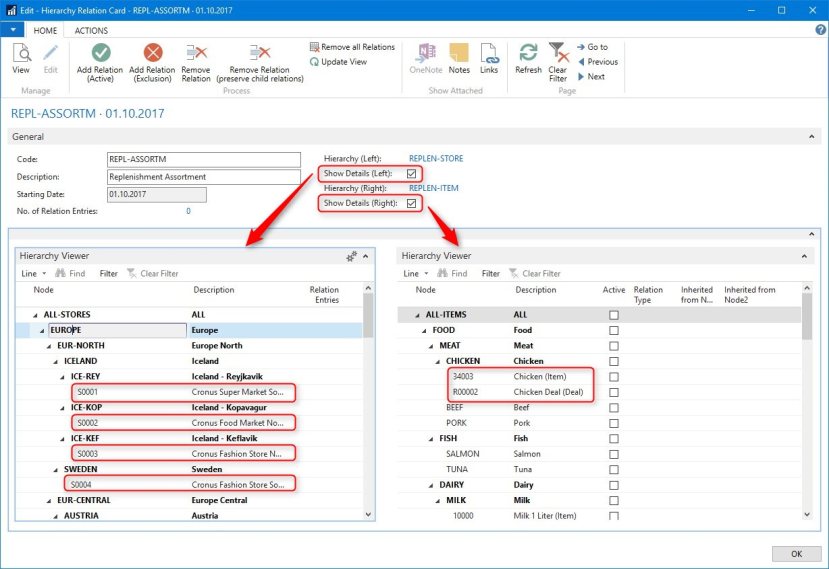Screen dimensions: 829x569
Task: Open OneNote from the ribbon
Action: 426,53
